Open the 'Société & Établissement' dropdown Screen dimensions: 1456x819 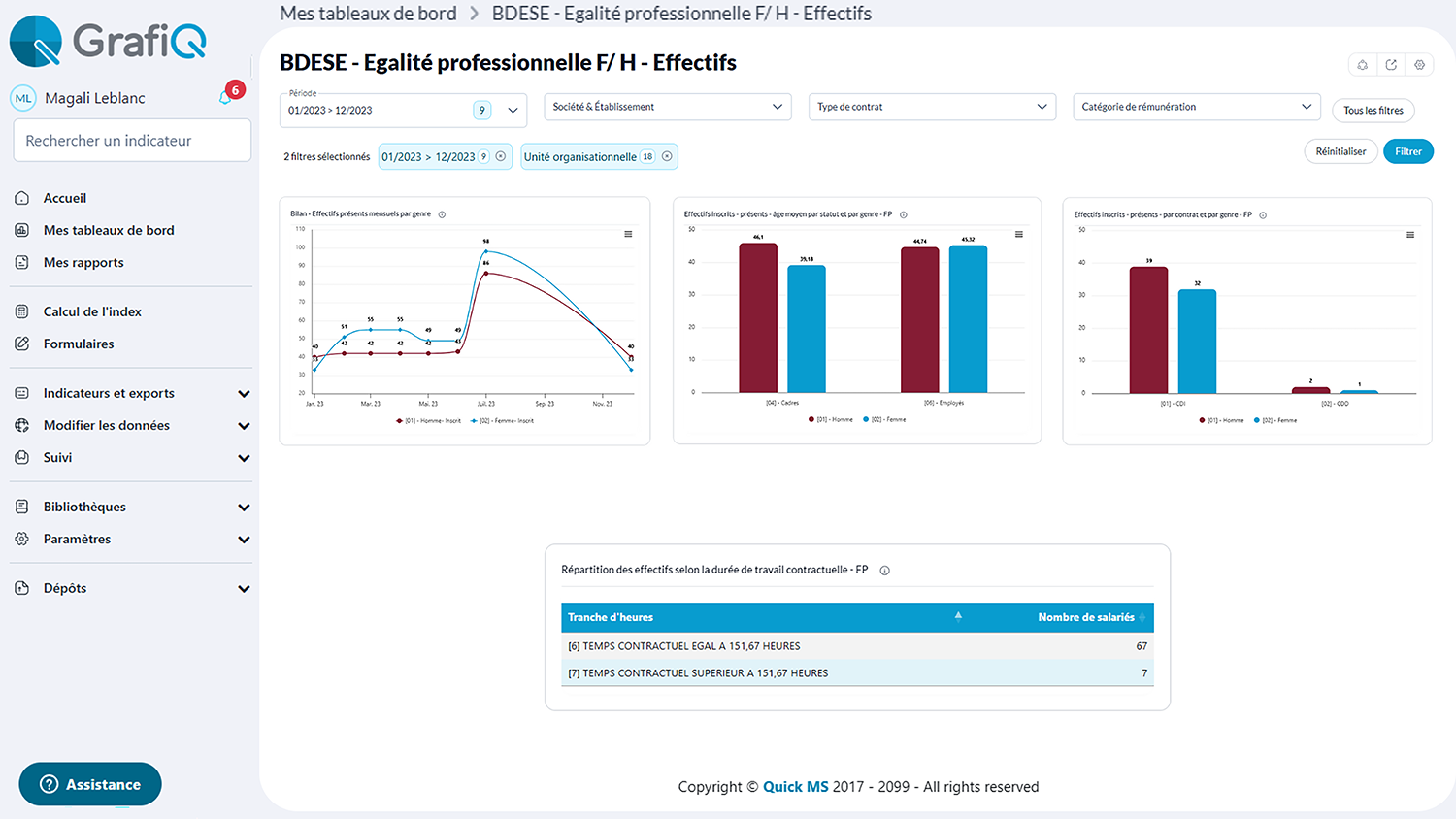(667, 107)
